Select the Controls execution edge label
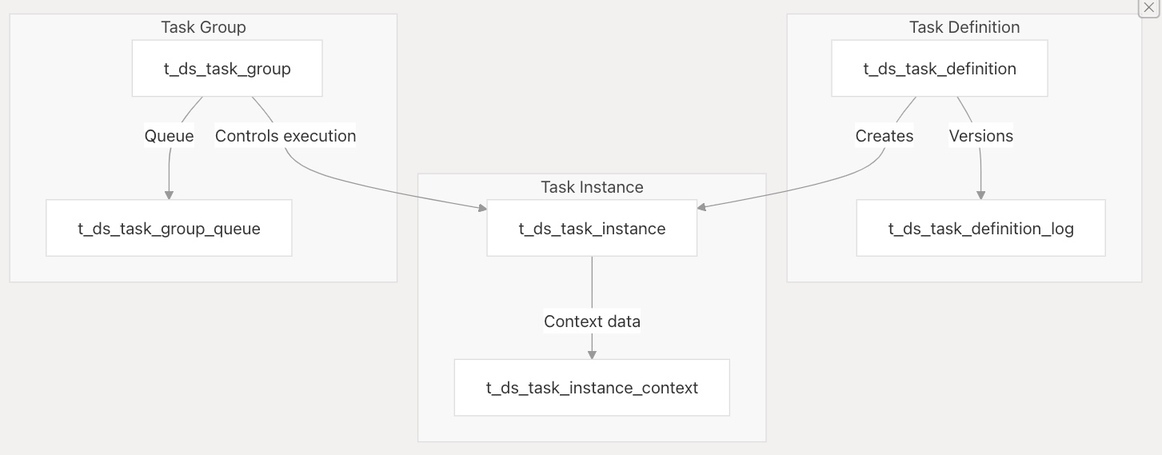Image resolution: width=1162 pixels, height=455 pixels. [x=285, y=136]
